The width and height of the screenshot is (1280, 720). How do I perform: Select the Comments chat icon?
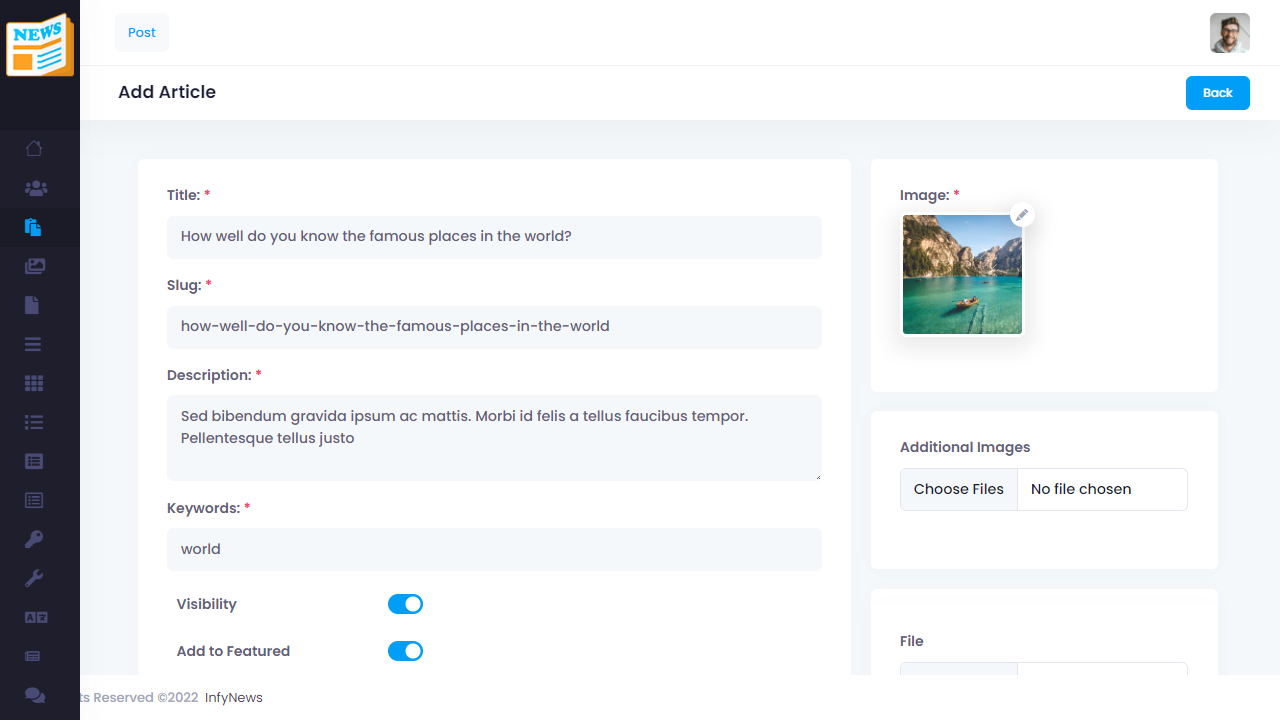coord(33,695)
